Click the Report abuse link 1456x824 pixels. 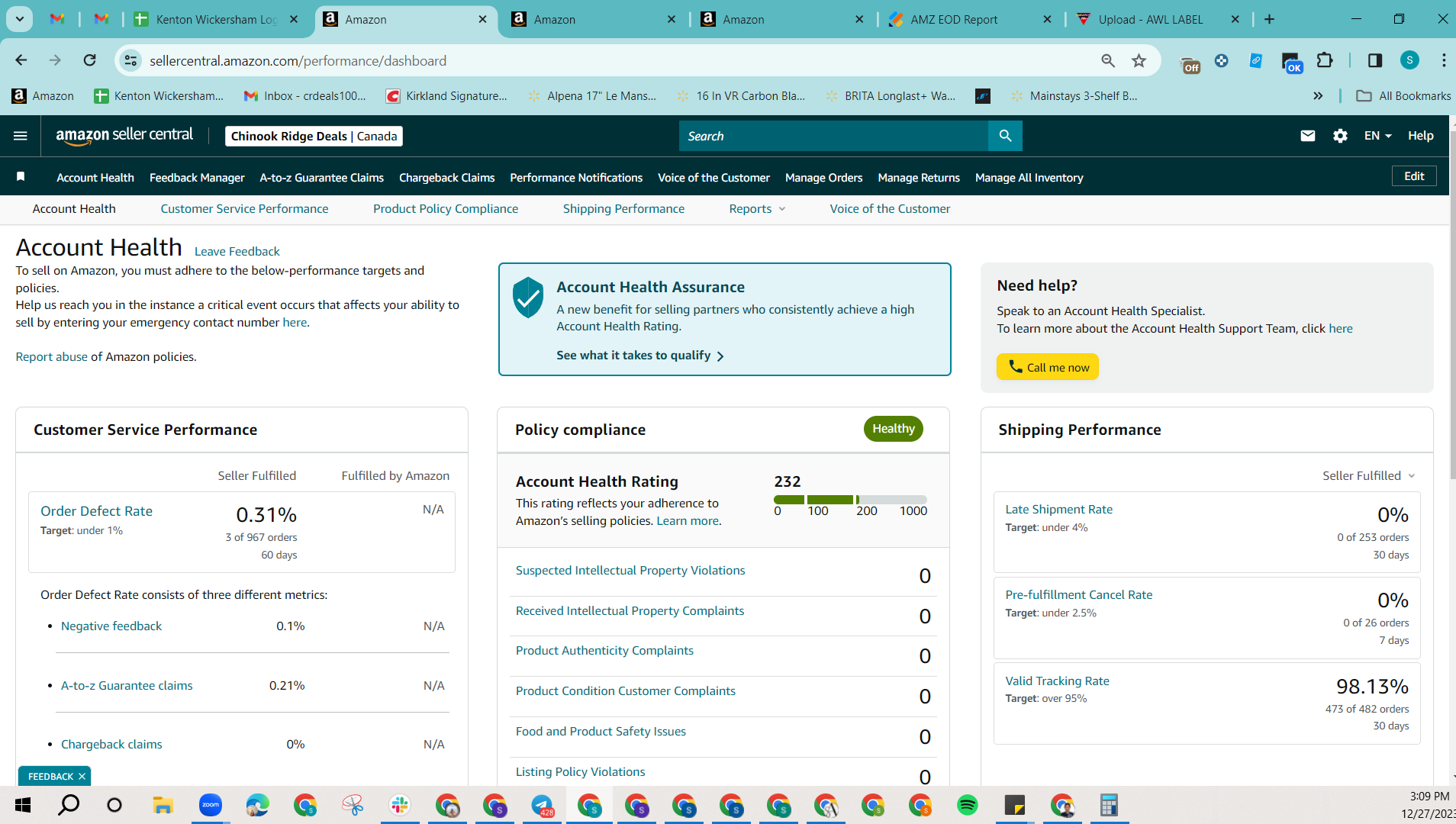click(x=51, y=356)
